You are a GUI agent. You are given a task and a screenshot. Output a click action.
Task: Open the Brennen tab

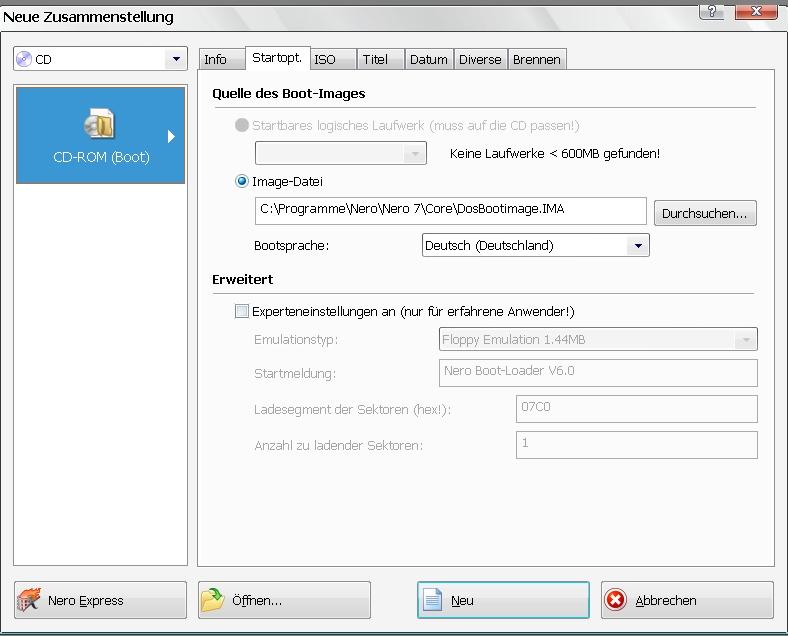537,59
